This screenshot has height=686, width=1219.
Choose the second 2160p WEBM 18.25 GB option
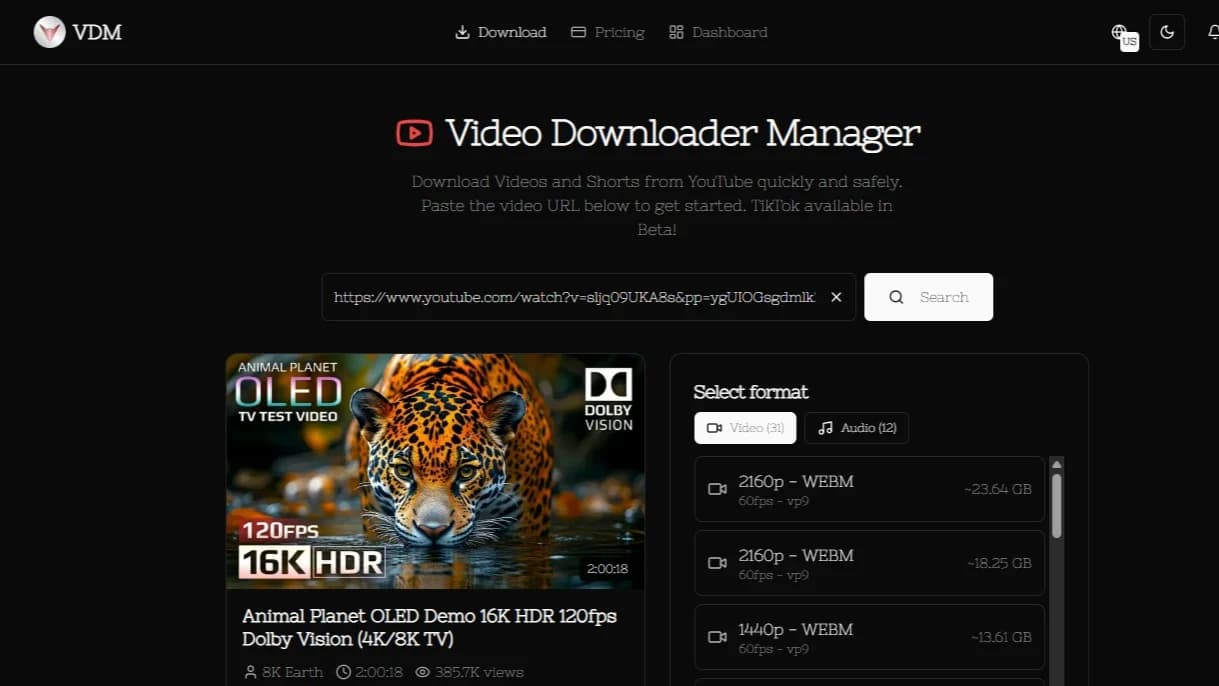868,563
